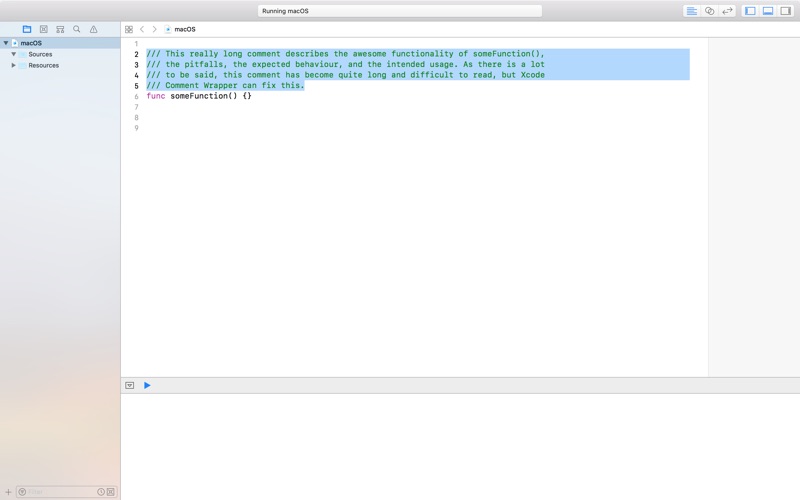The image size is (800, 500).
Task: Show the Assistant editor overlapping circles
Action: pyautogui.click(x=710, y=11)
